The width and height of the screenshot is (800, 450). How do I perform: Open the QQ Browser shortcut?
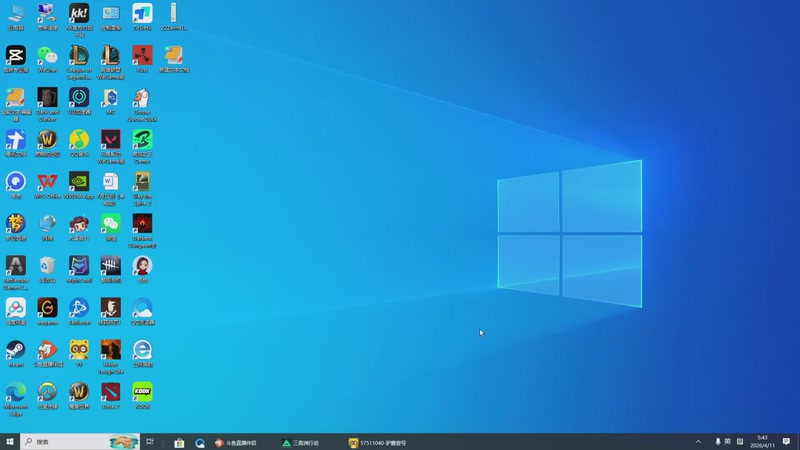142,312
